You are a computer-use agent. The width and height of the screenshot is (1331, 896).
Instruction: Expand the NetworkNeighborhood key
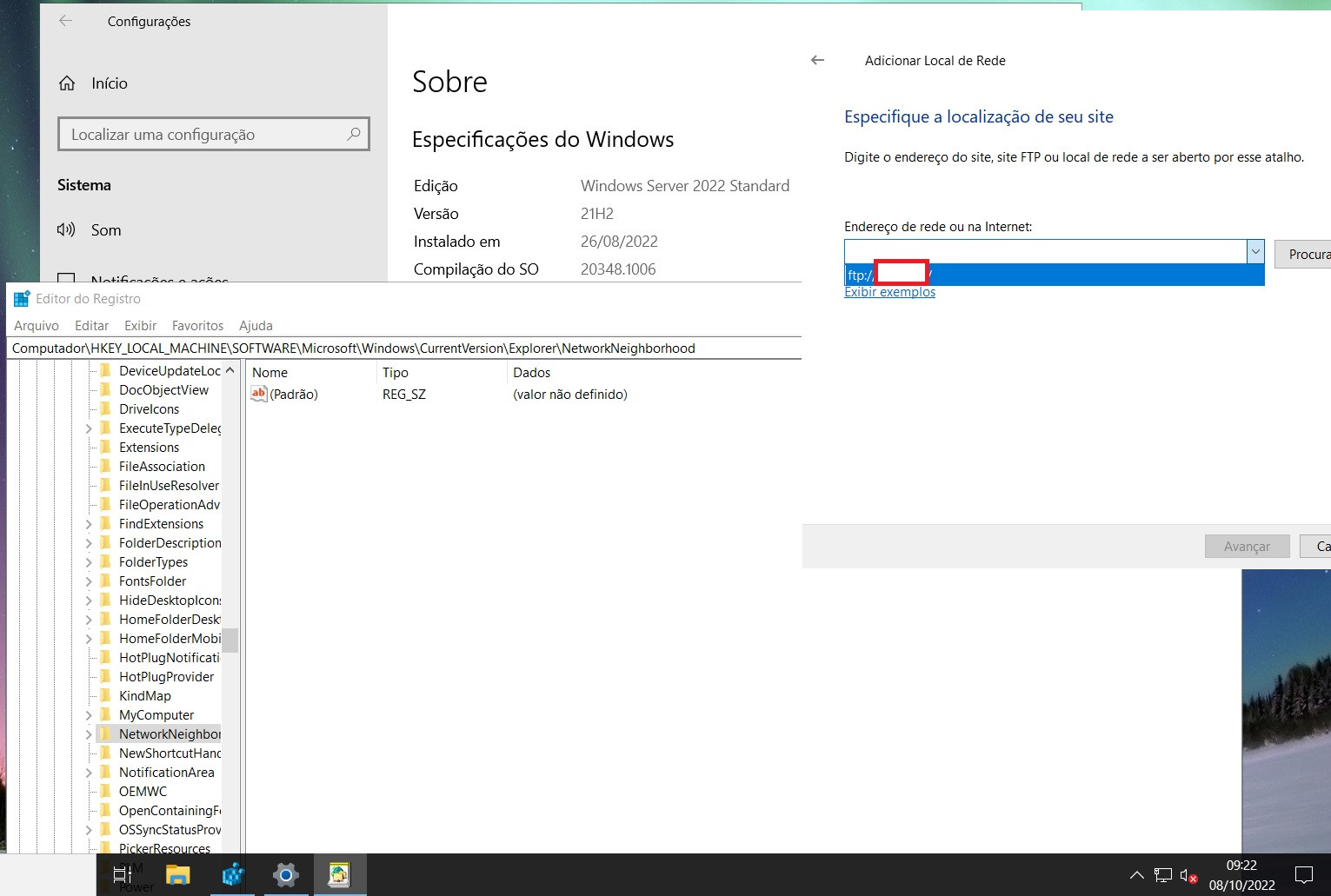[x=89, y=734]
